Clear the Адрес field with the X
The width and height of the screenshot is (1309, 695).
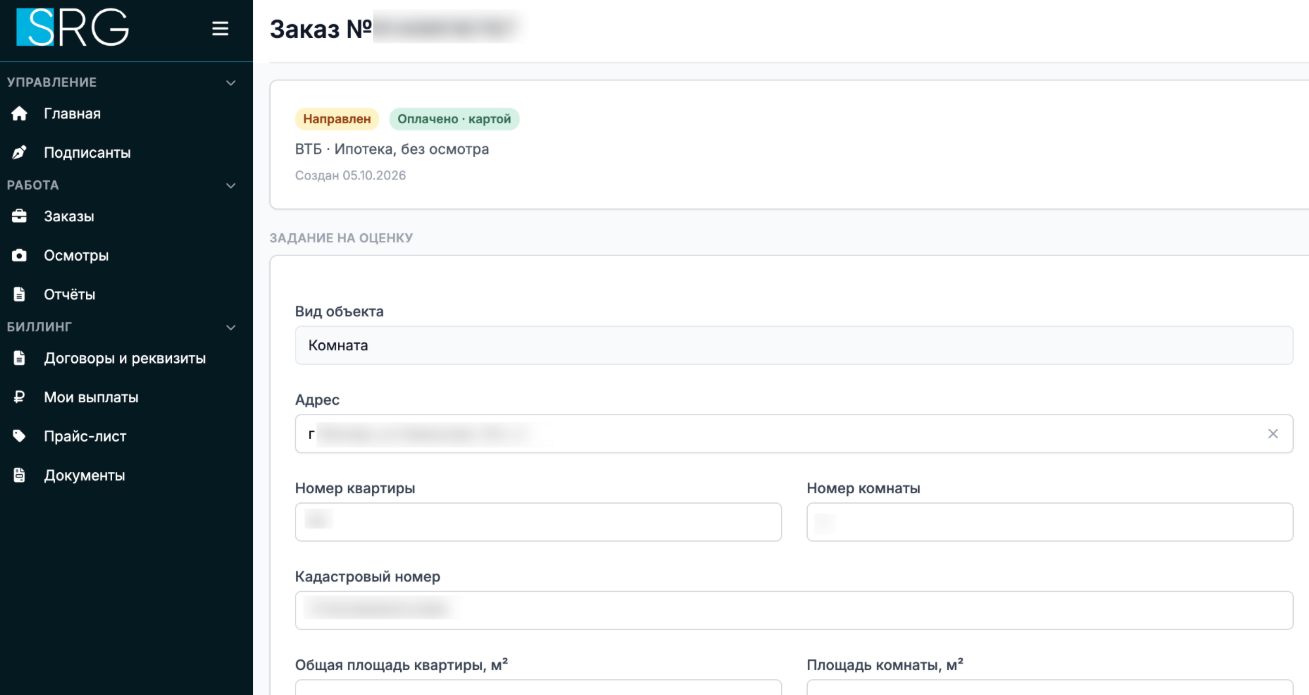pyautogui.click(x=1273, y=434)
